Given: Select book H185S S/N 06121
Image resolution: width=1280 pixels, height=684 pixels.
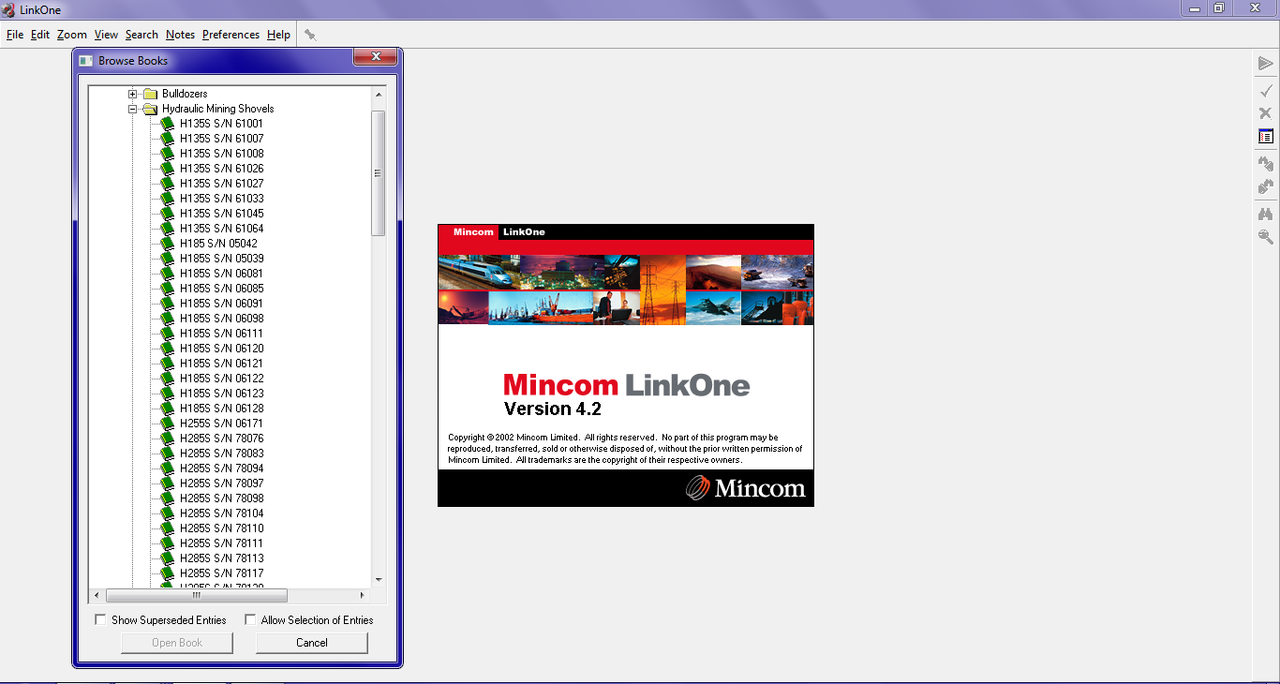Looking at the screenshot, I should tap(221, 364).
